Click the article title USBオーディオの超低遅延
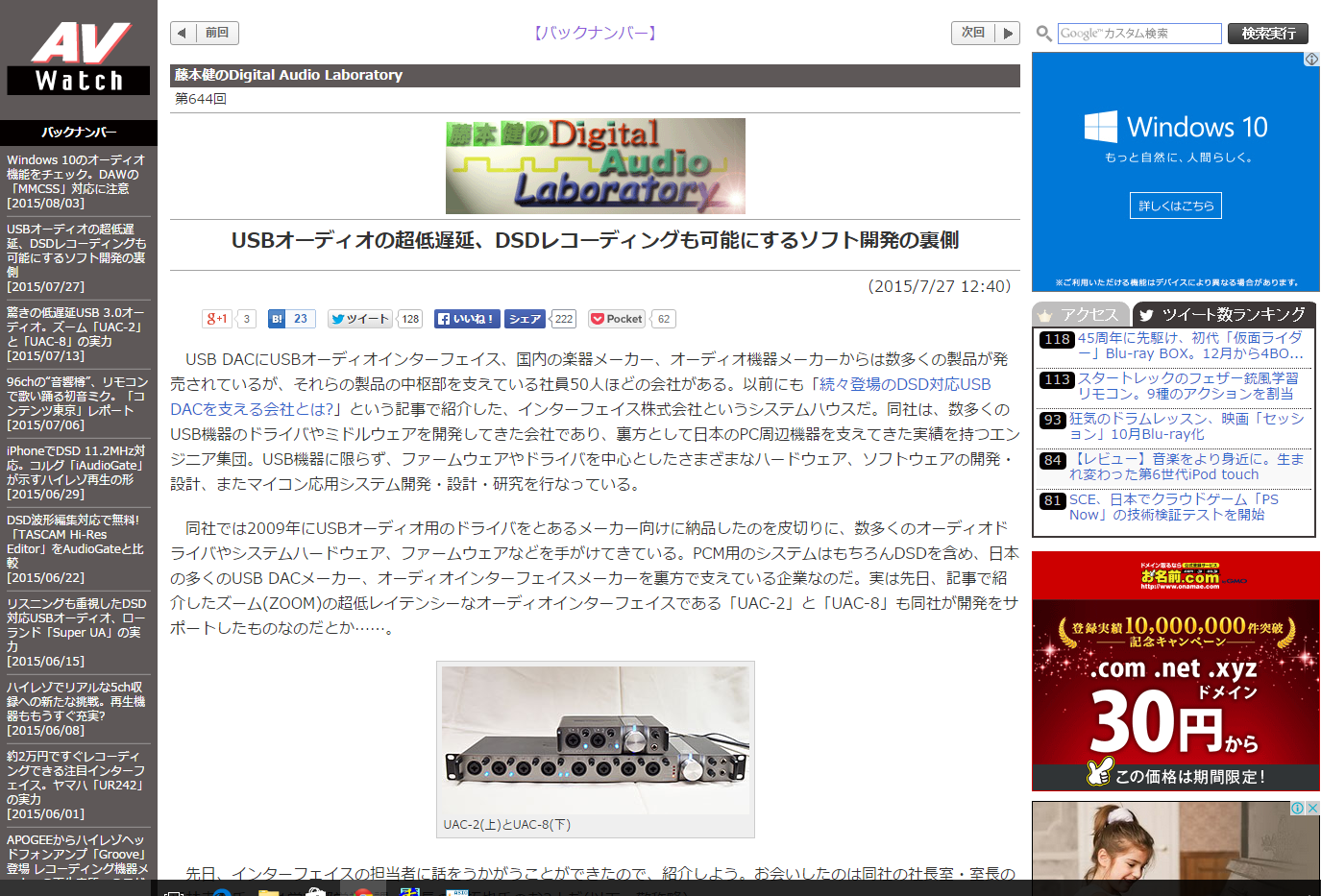The width and height of the screenshot is (1321, 896). click(595, 240)
